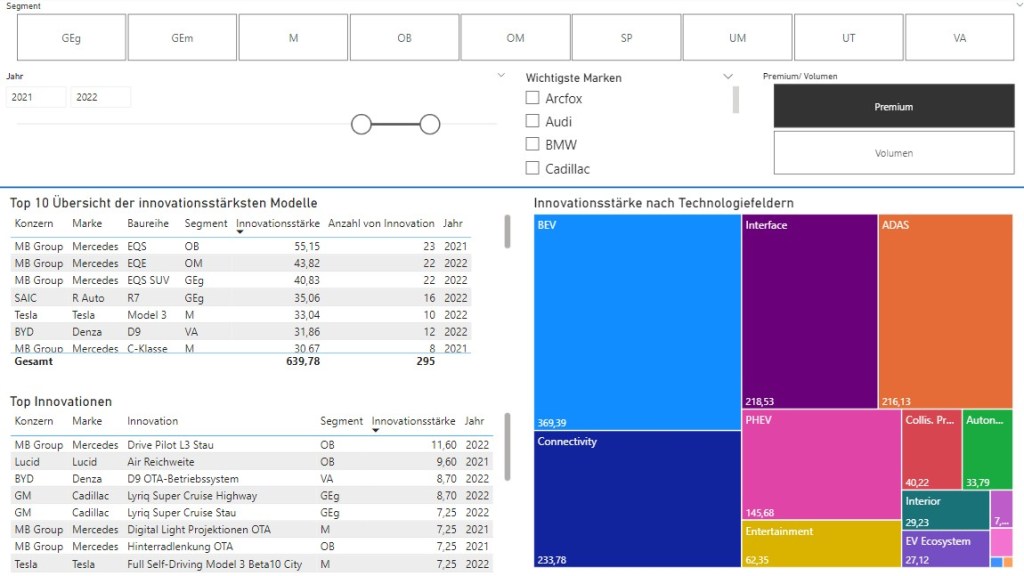This screenshot has width=1024, height=576.
Task: Highlight the orange ADAS treemap block
Action: point(944,310)
